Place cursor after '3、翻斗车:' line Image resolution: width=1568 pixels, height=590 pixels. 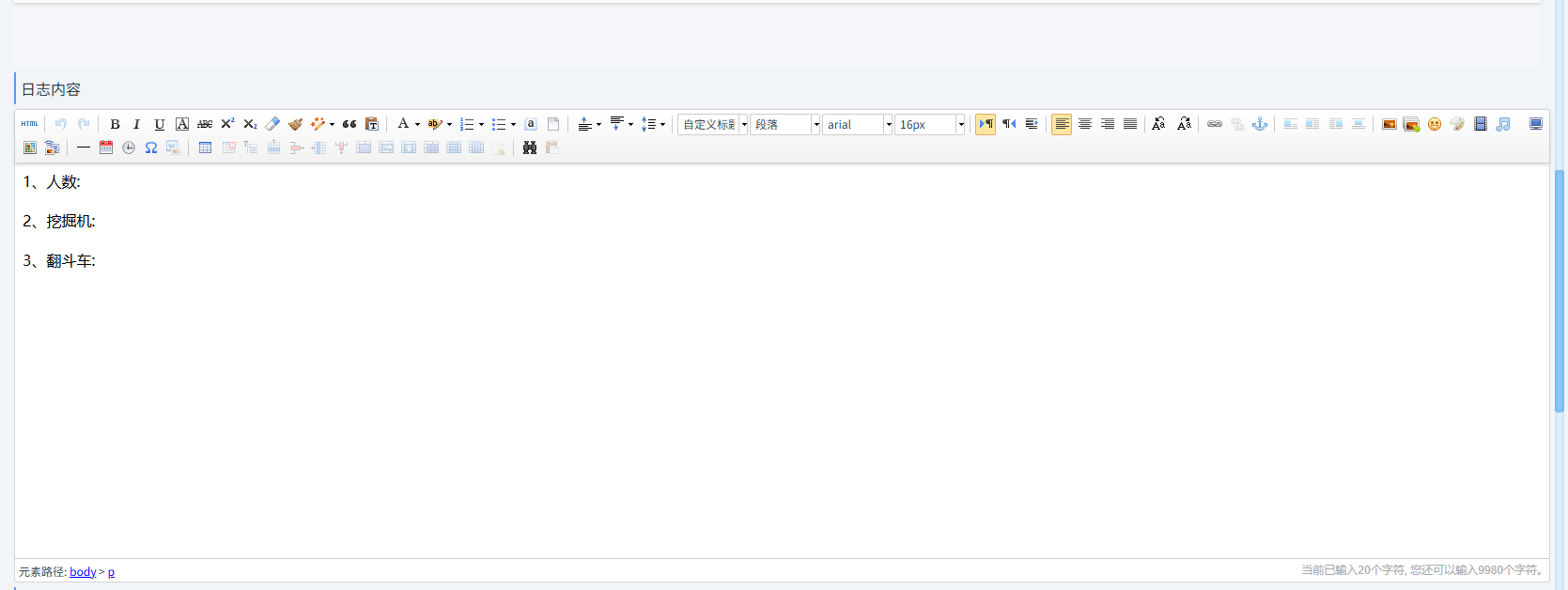[97, 261]
